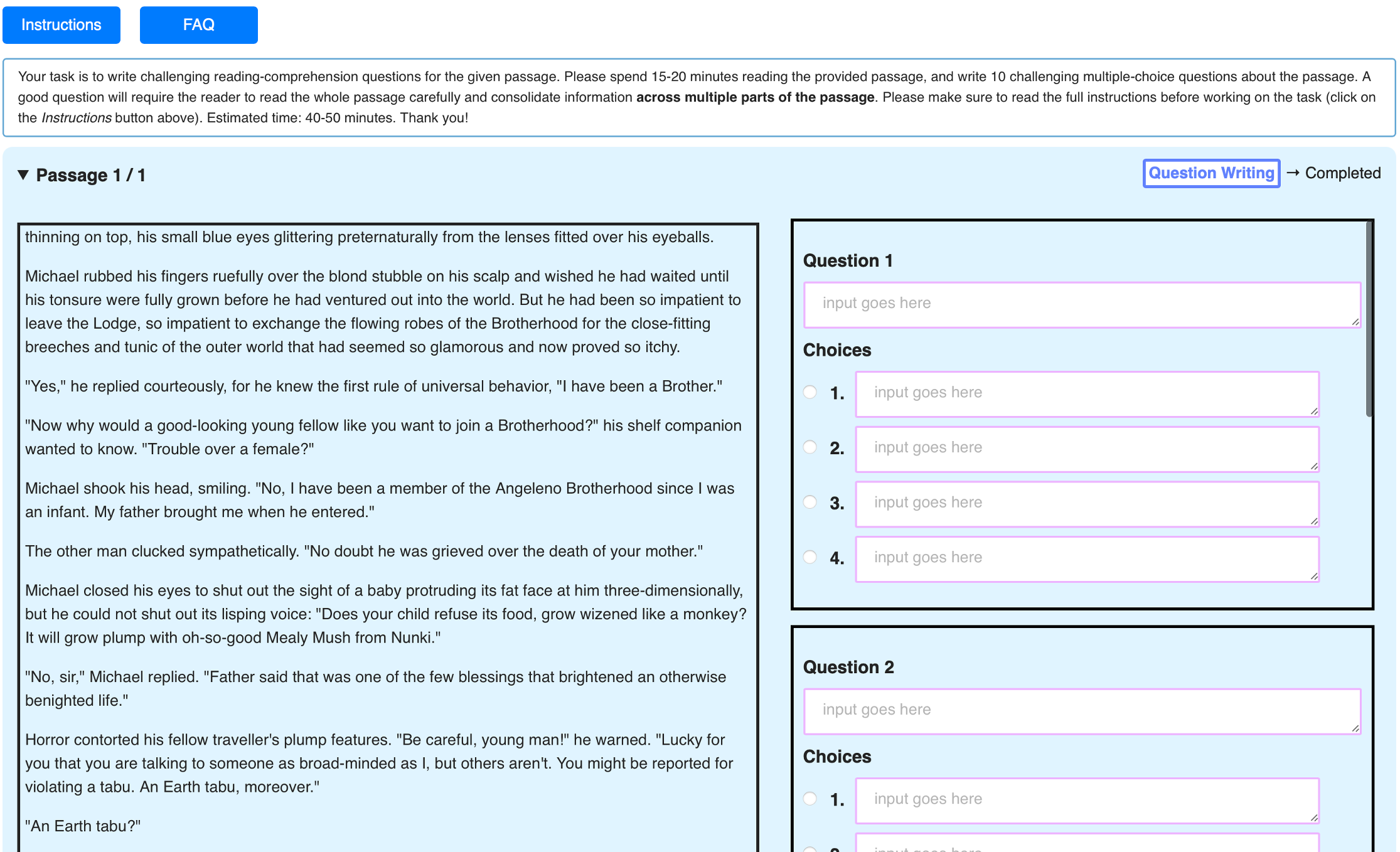Viewport: 1400px width, 852px height.
Task: Focus the Question 1 text input
Action: point(1081,304)
